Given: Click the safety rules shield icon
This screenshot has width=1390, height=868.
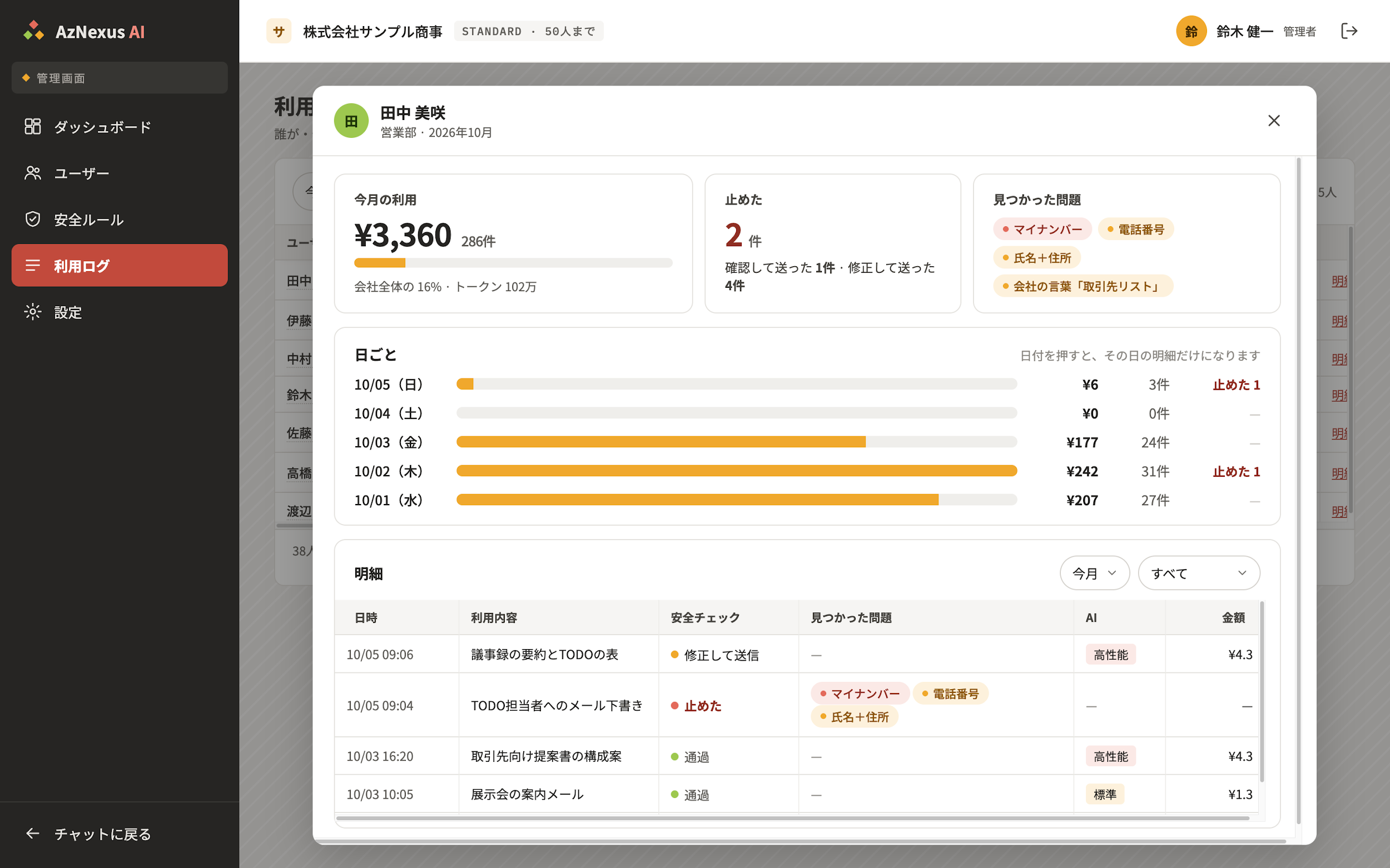Looking at the screenshot, I should 33,220.
